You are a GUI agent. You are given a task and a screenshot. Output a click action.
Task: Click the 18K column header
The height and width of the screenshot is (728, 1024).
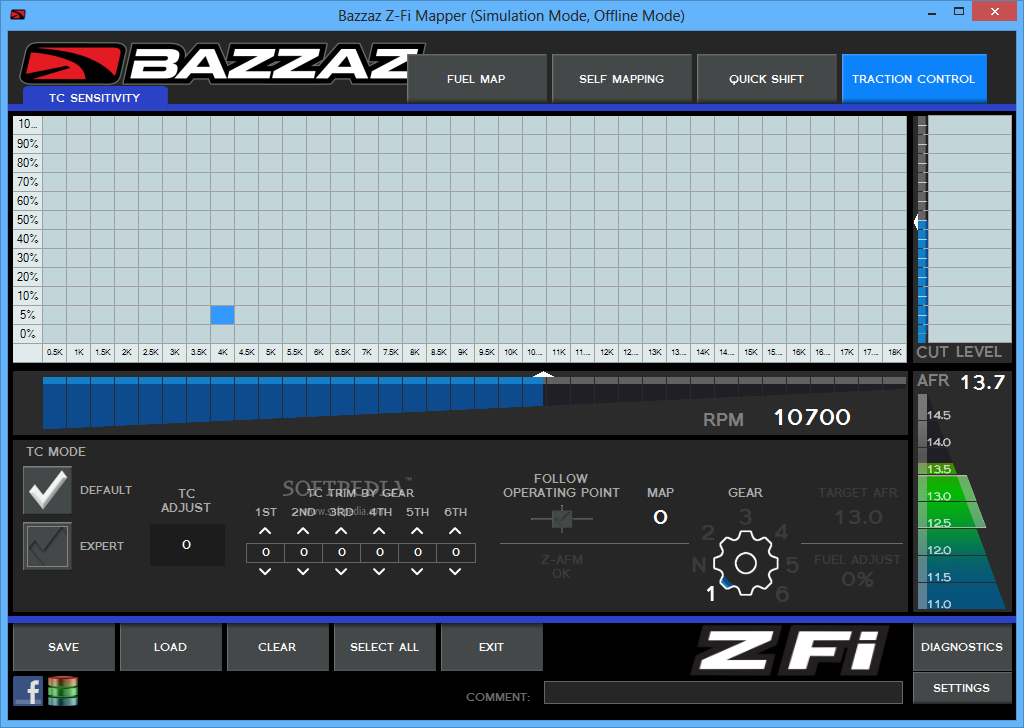[x=895, y=352]
